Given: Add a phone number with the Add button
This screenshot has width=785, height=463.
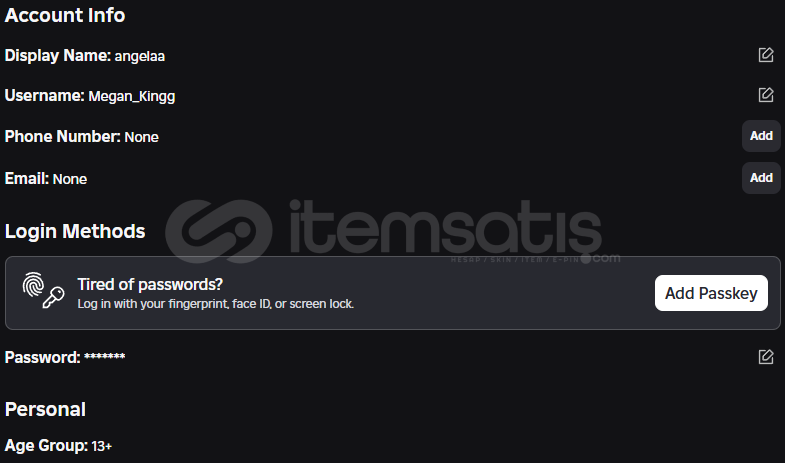Looking at the screenshot, I should (x=761, y=136).
